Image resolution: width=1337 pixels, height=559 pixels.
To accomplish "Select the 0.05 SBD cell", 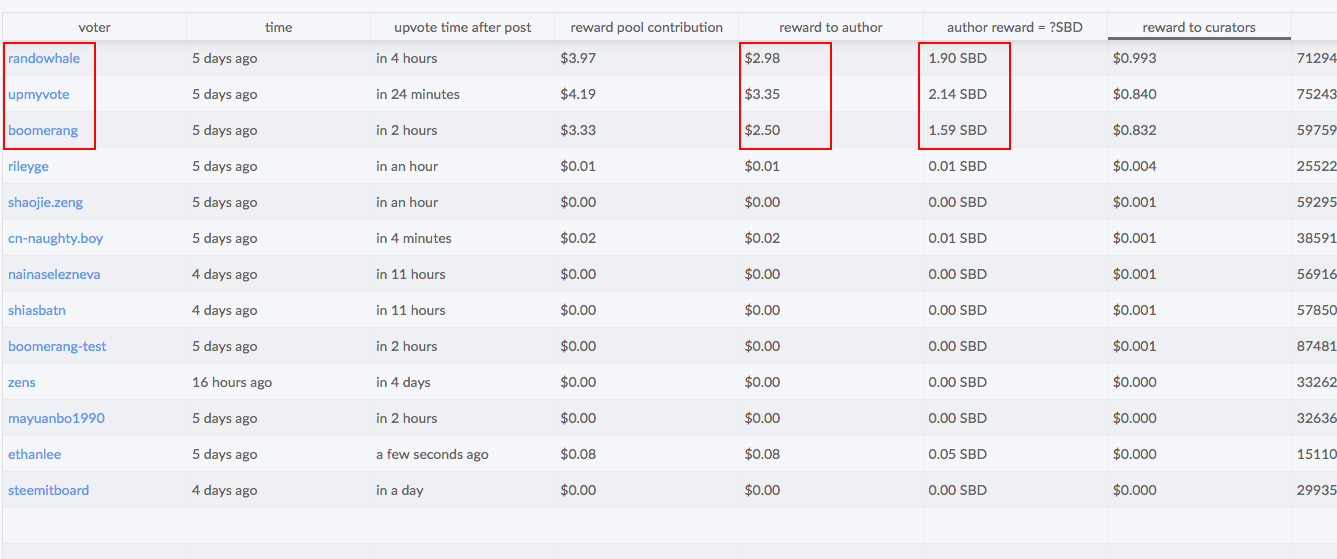I will (1015, 454).
